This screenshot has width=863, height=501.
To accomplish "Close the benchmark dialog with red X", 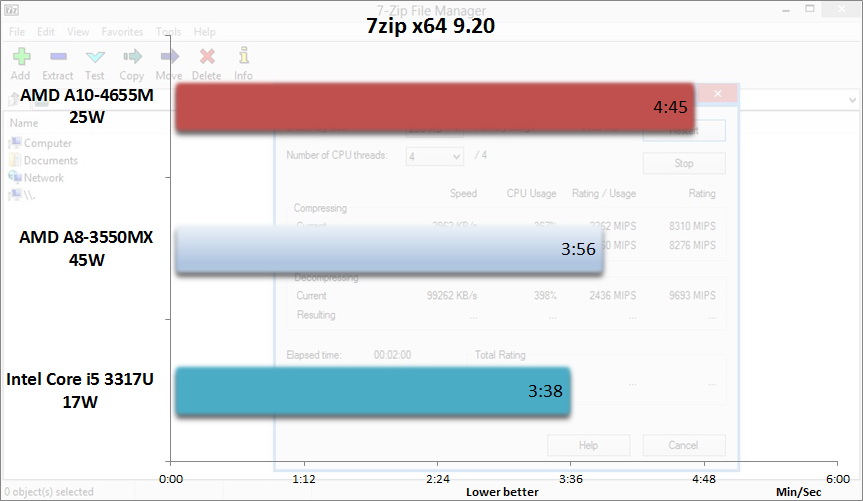I will coord(717,94).
